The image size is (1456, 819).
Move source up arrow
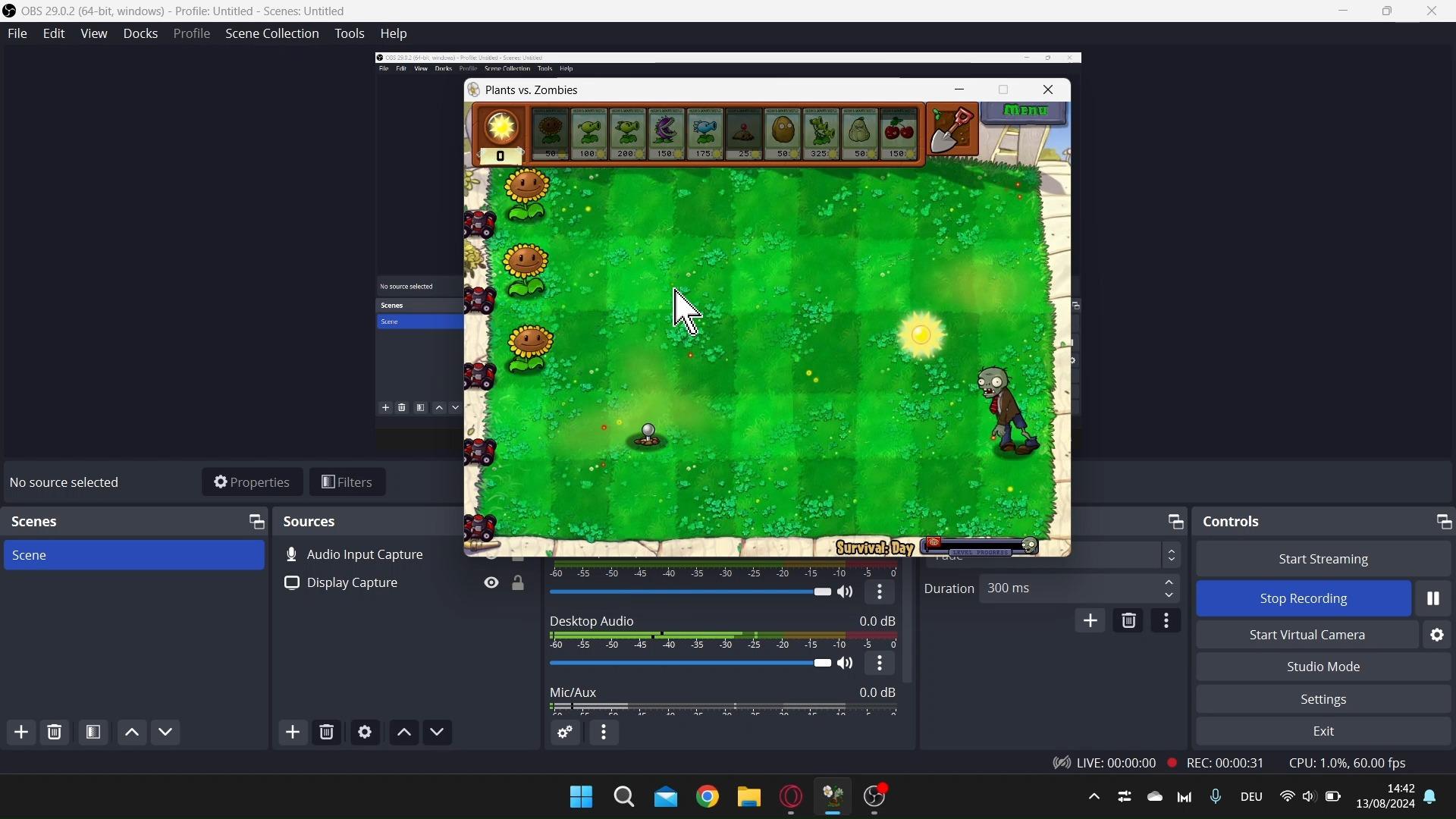[x=404, y=733]
